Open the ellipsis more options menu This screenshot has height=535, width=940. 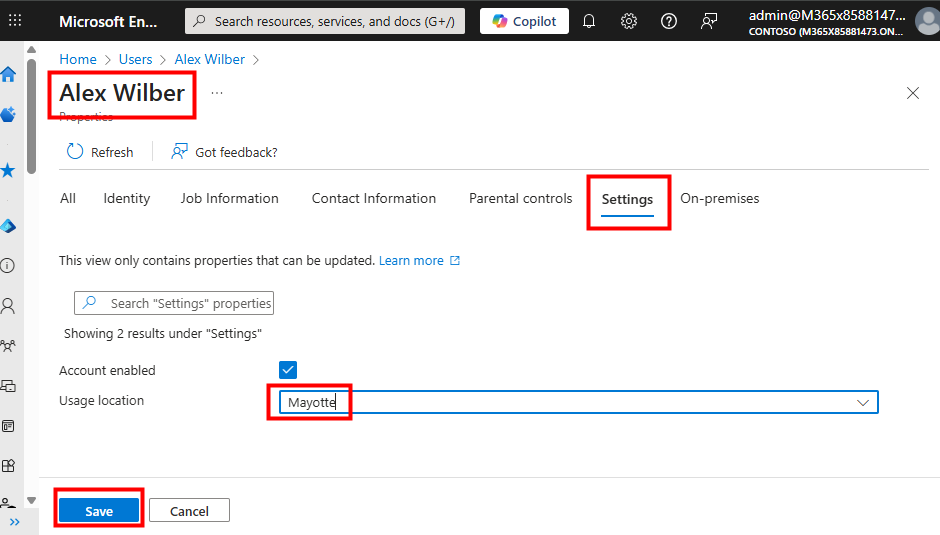coord(217,92)
